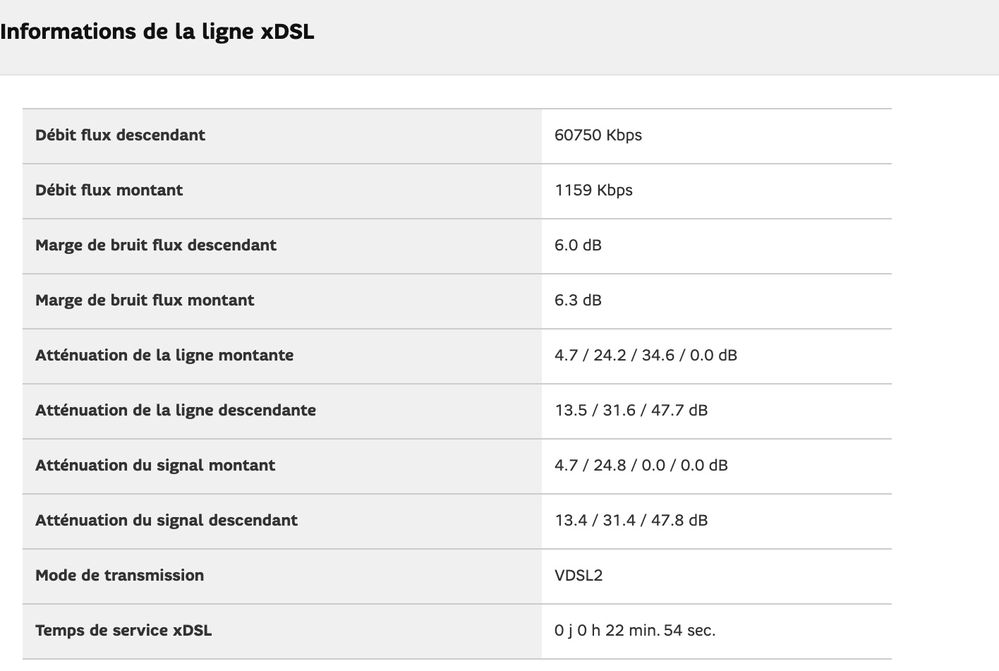Viewport: 999px width, 671px height.
Task: Select the 4.7 / 24.2 / 34.6 / 0.0 dB value
Action: coord(646,355)
